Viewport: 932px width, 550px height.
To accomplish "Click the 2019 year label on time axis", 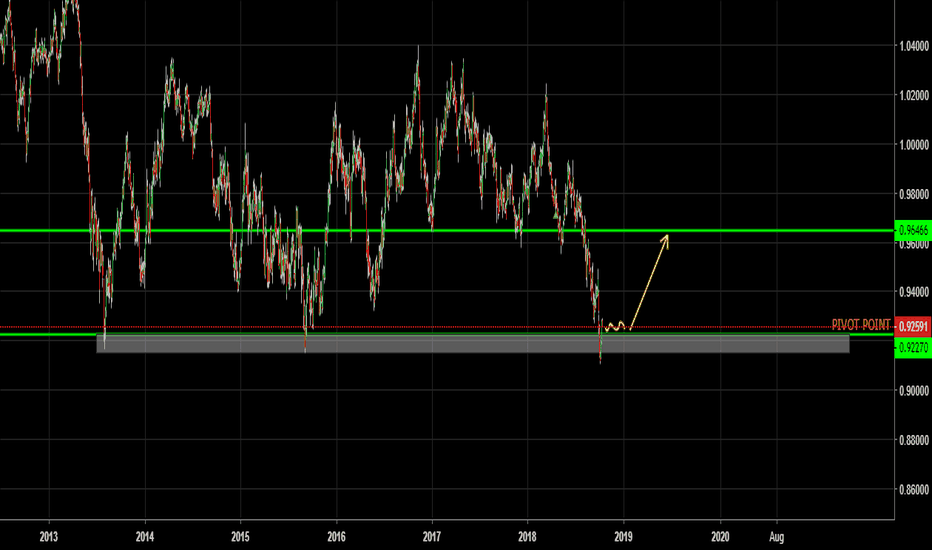I will 623,536.
